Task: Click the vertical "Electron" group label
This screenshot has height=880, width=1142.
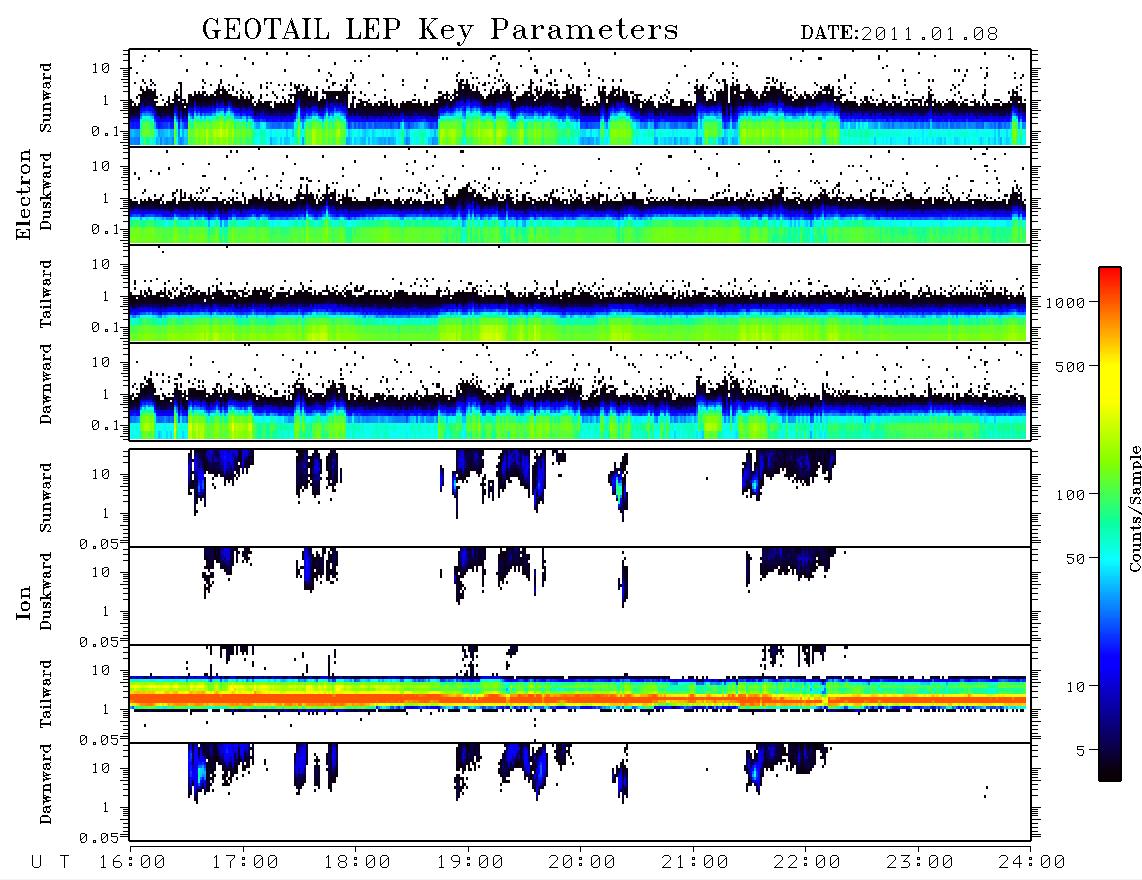Action: [x=23, y=194]
